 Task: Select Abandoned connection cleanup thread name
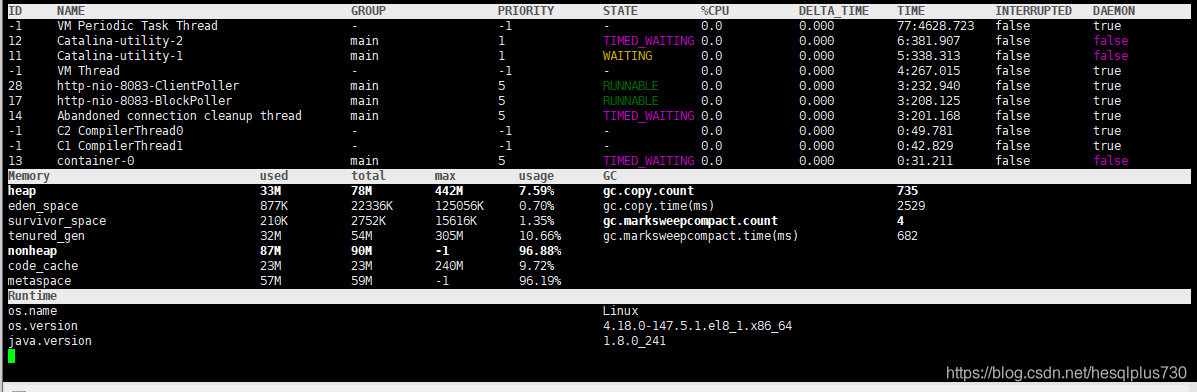[x=179, y=116]
